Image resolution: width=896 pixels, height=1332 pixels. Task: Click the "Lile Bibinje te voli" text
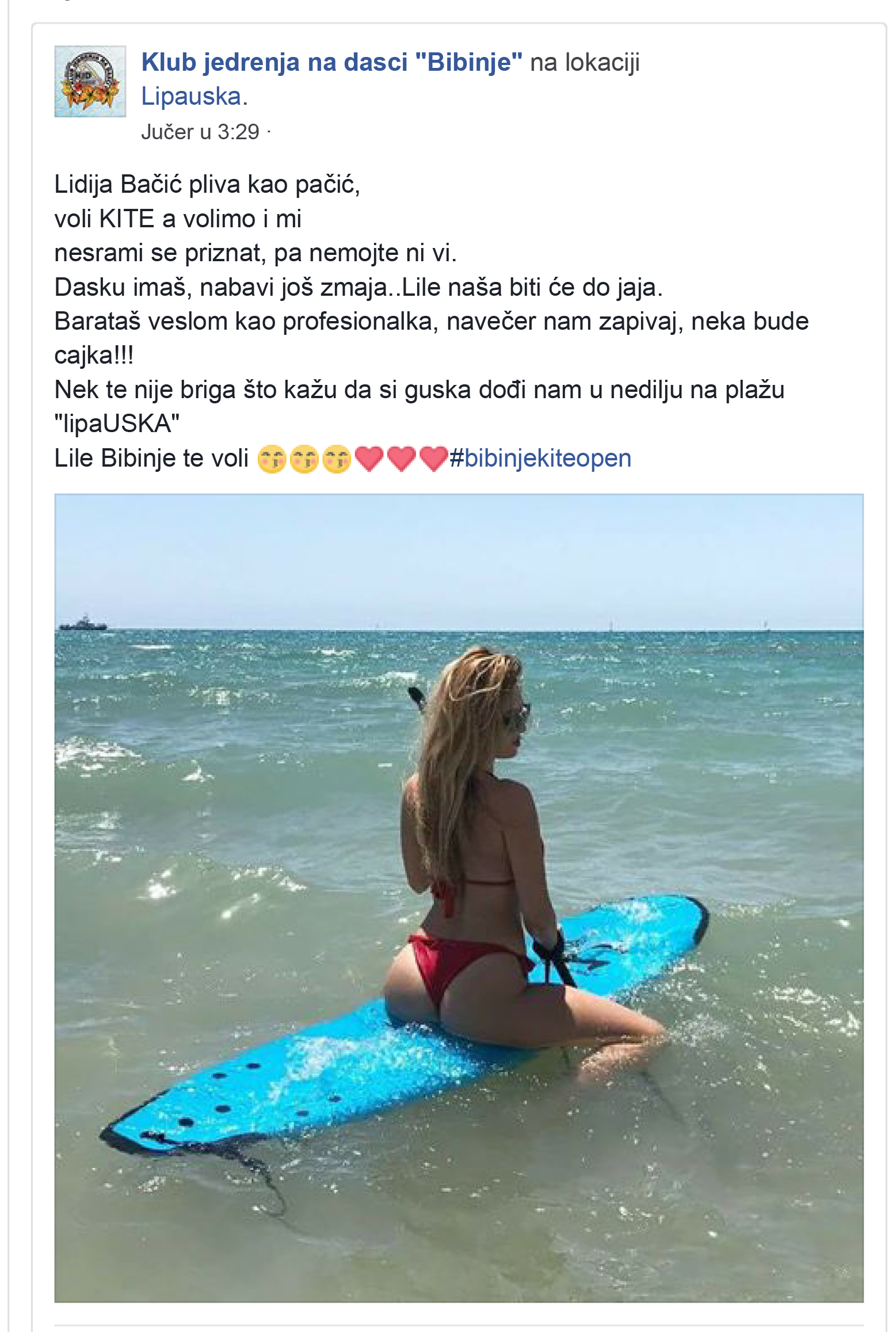(x=151, y=459)
